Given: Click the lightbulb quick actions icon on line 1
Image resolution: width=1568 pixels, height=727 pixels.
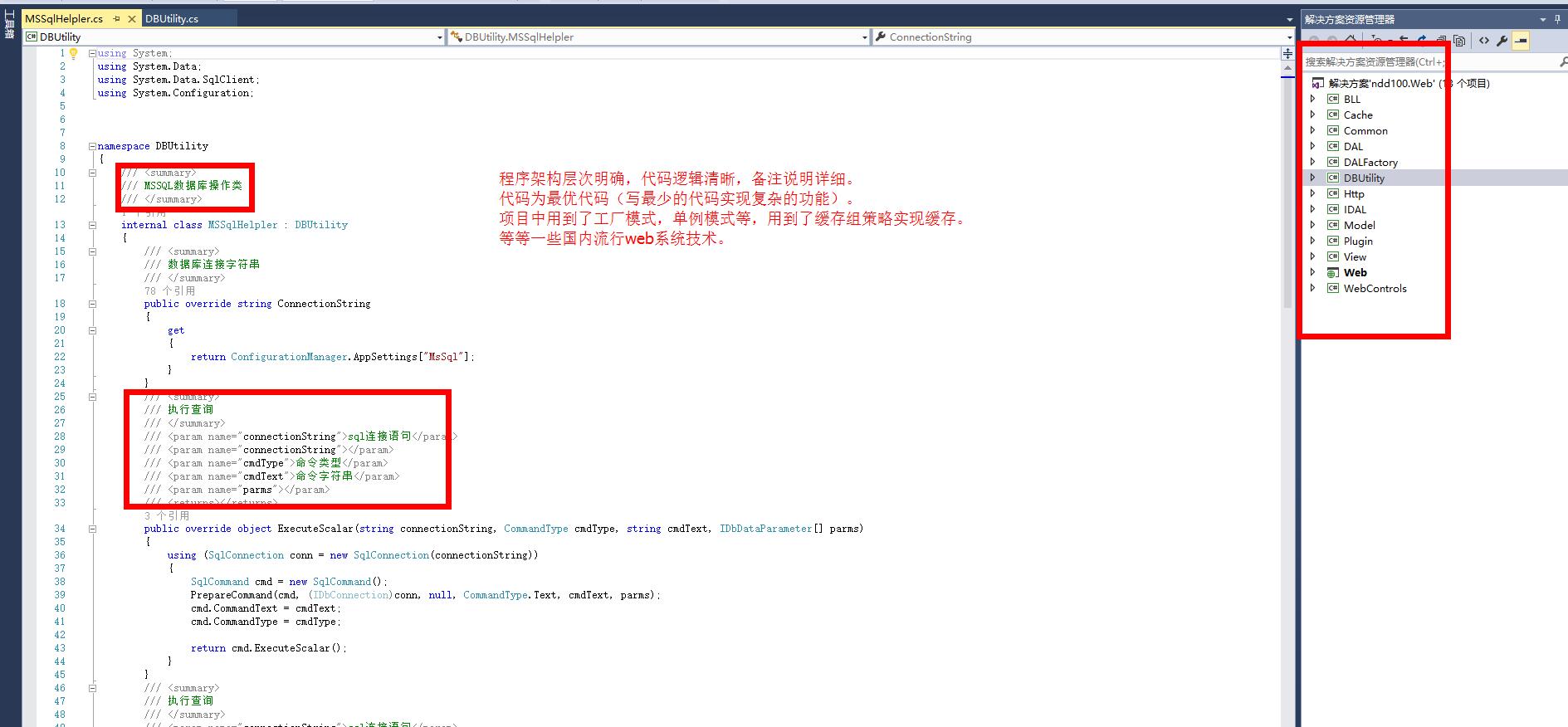Looking at the screenshot, I should coord(73,53).
